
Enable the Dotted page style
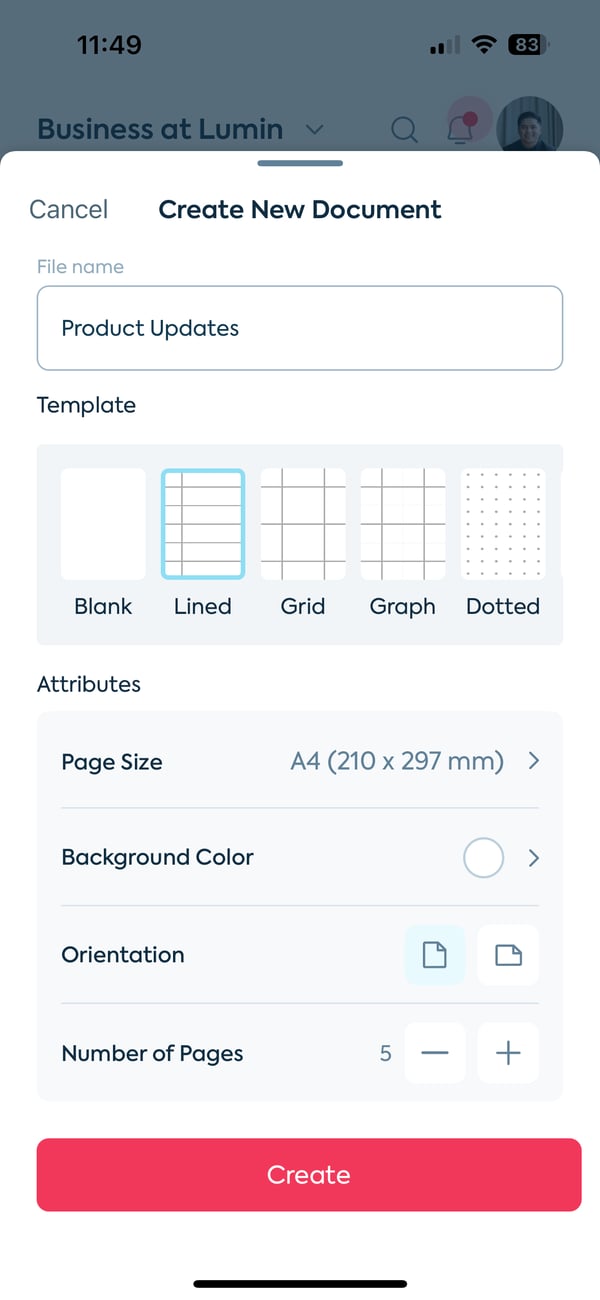[x=502, y=523]
